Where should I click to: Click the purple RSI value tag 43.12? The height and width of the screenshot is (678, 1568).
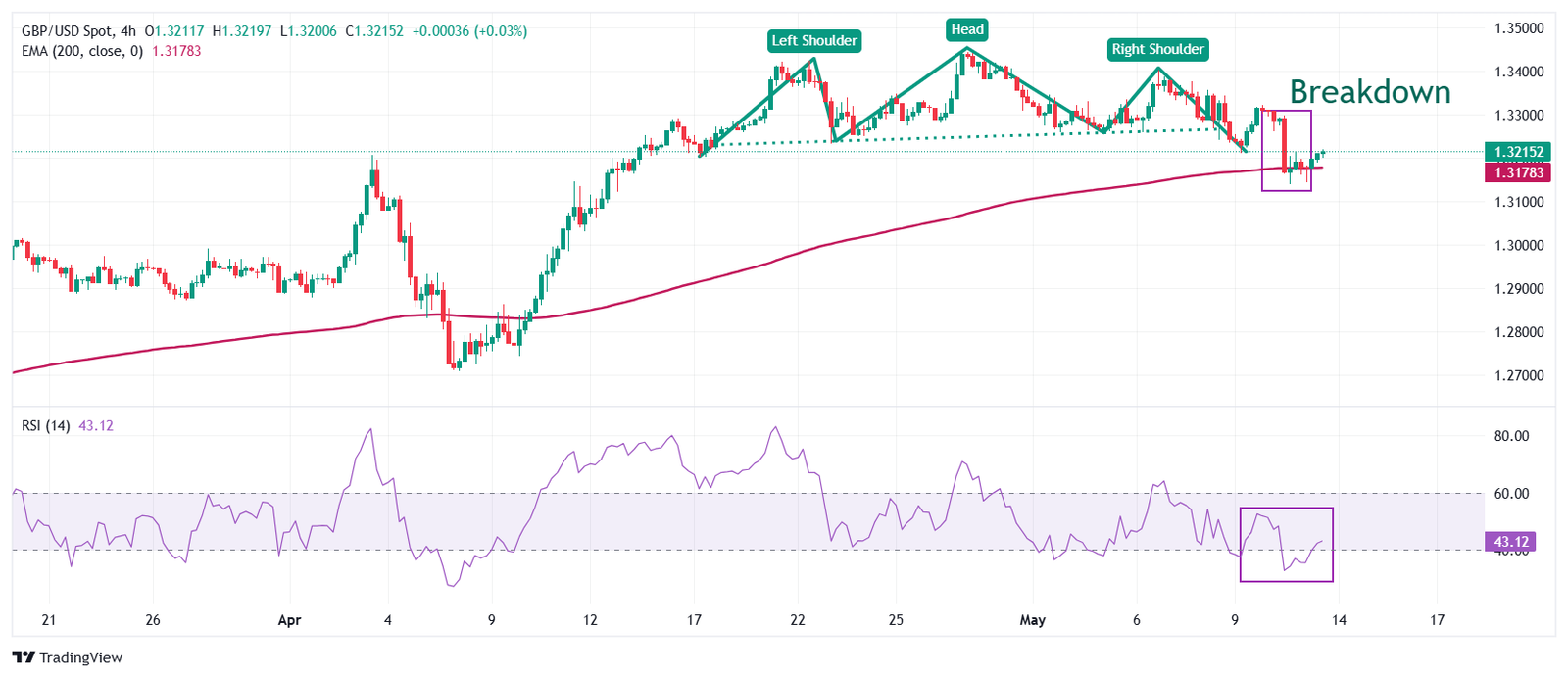pyautogui.click(x=1510, y=542)
